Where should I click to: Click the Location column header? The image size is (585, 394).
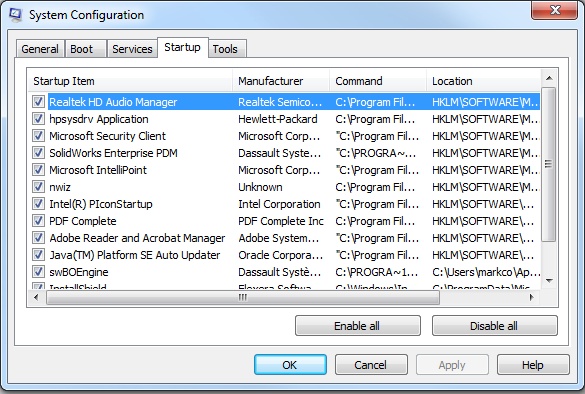coord(484,81)
